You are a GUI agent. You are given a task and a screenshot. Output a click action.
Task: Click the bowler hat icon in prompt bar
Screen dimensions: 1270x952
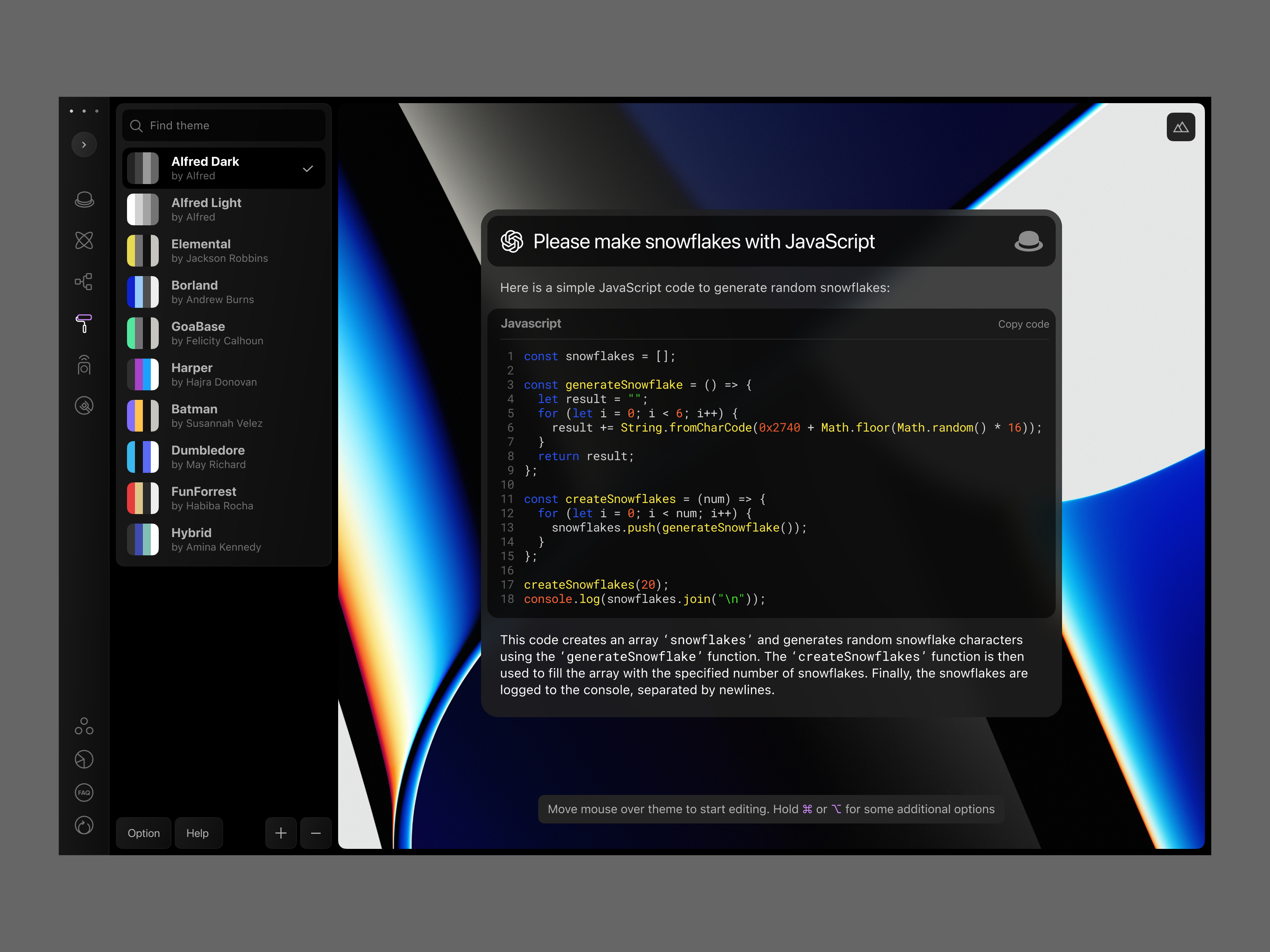click(1028, 242)
